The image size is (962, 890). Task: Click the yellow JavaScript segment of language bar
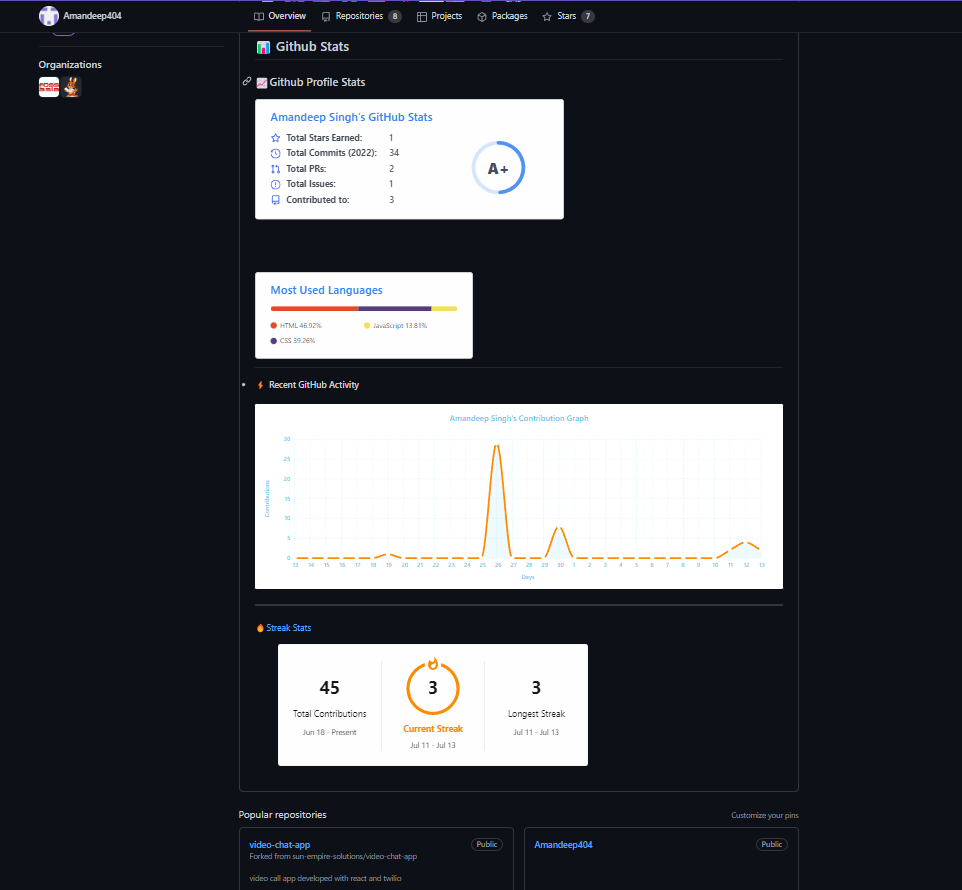click(444, 309)
